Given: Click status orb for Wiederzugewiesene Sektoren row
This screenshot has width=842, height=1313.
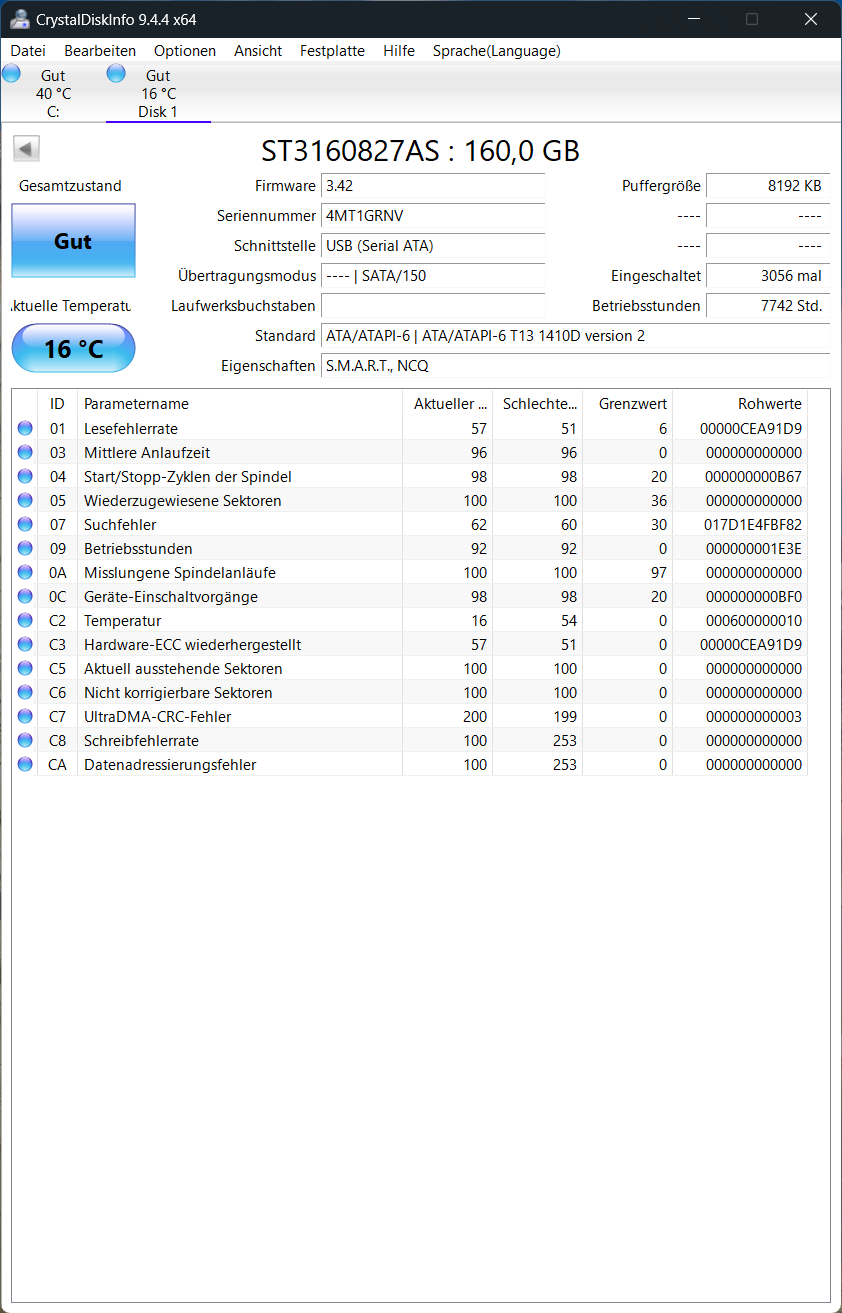Looking at the screenshot, I should coord(25,501).
